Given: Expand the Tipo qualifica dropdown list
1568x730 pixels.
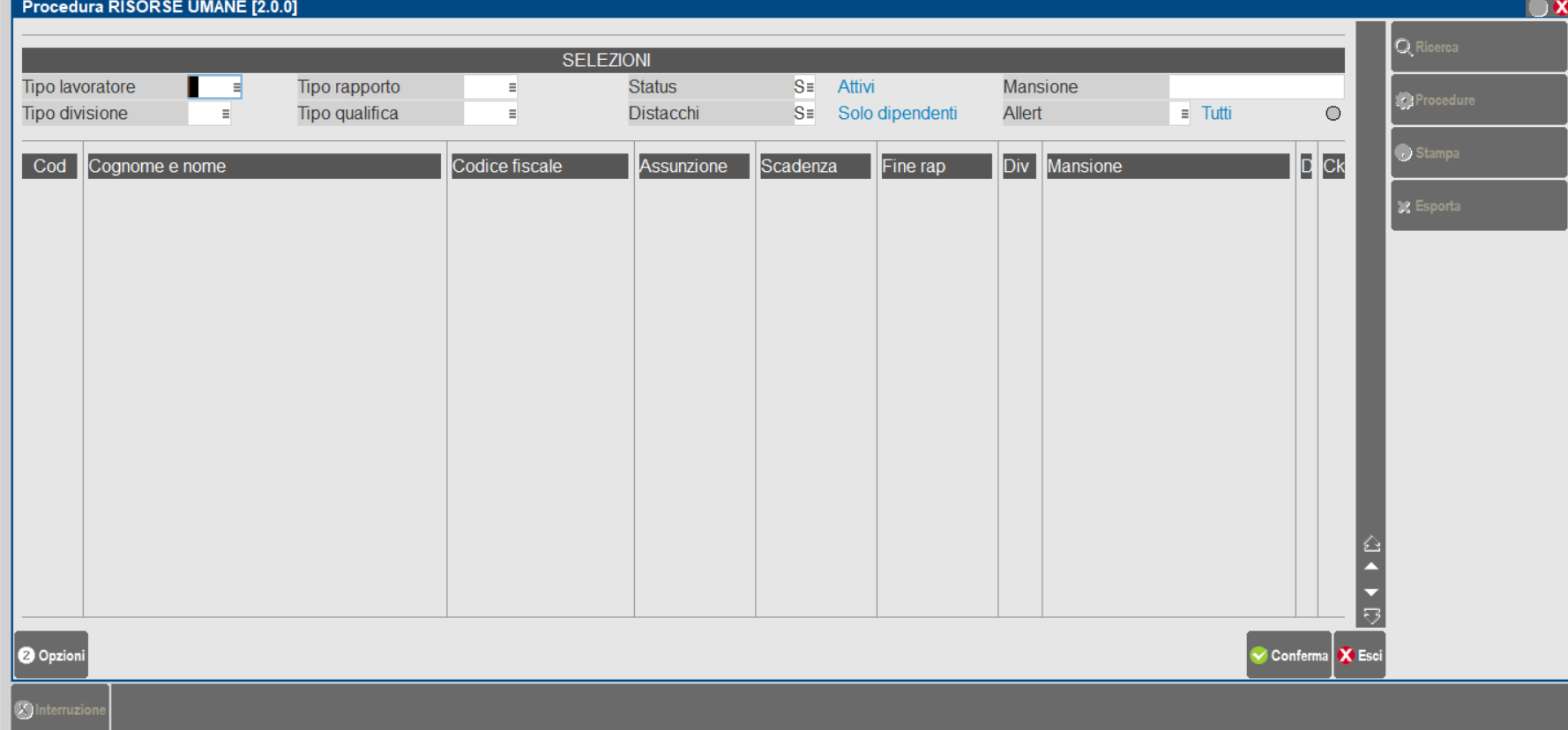Looking at the screenshot, I should tap(511, 114).
